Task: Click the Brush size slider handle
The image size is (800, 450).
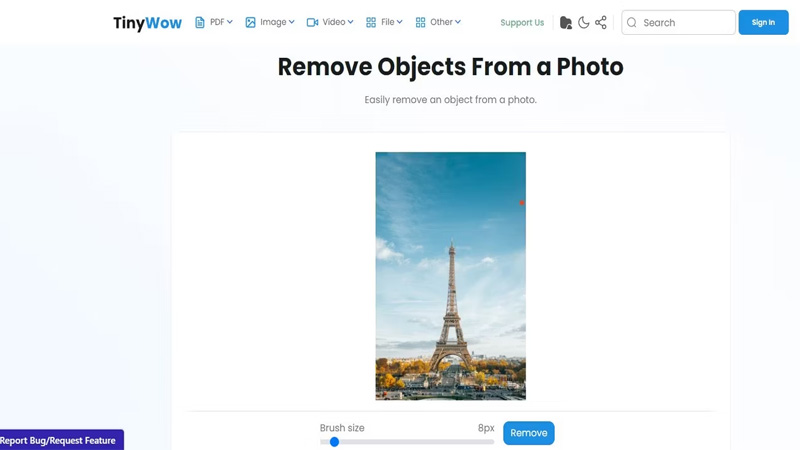Action: click(x=334, y=441)
